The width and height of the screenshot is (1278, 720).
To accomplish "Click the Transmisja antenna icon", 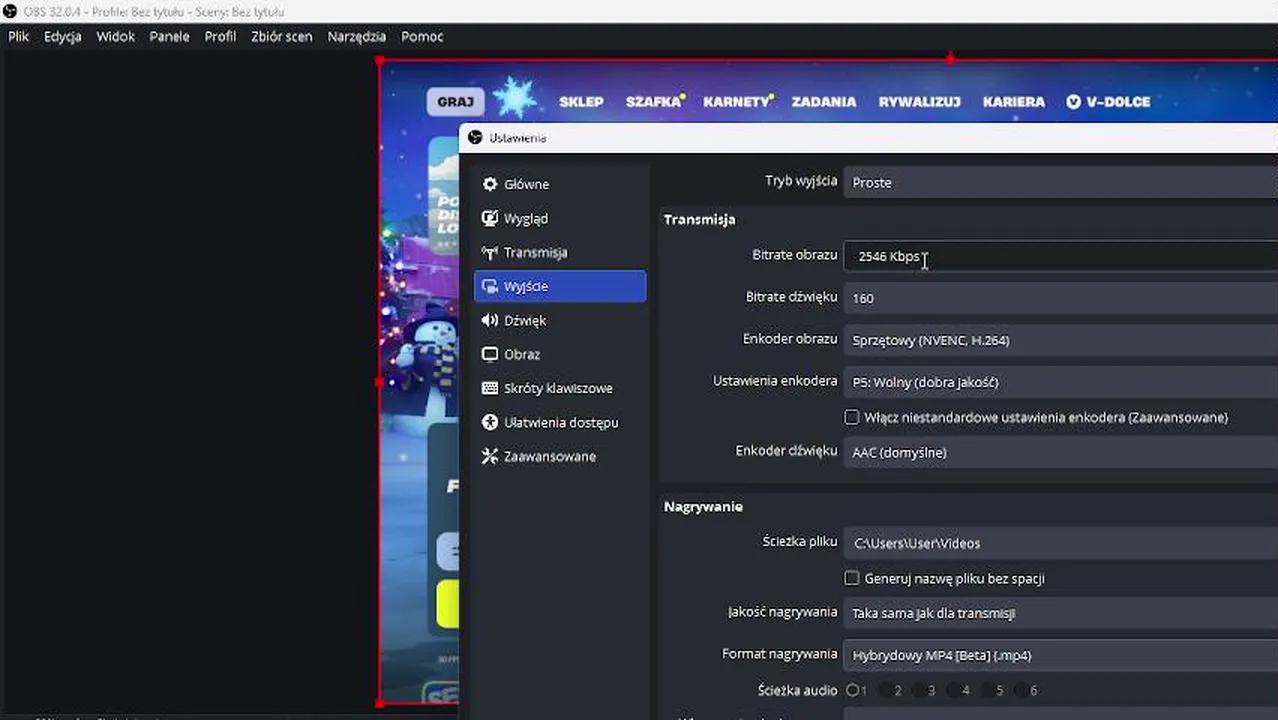I will point(490,252).
